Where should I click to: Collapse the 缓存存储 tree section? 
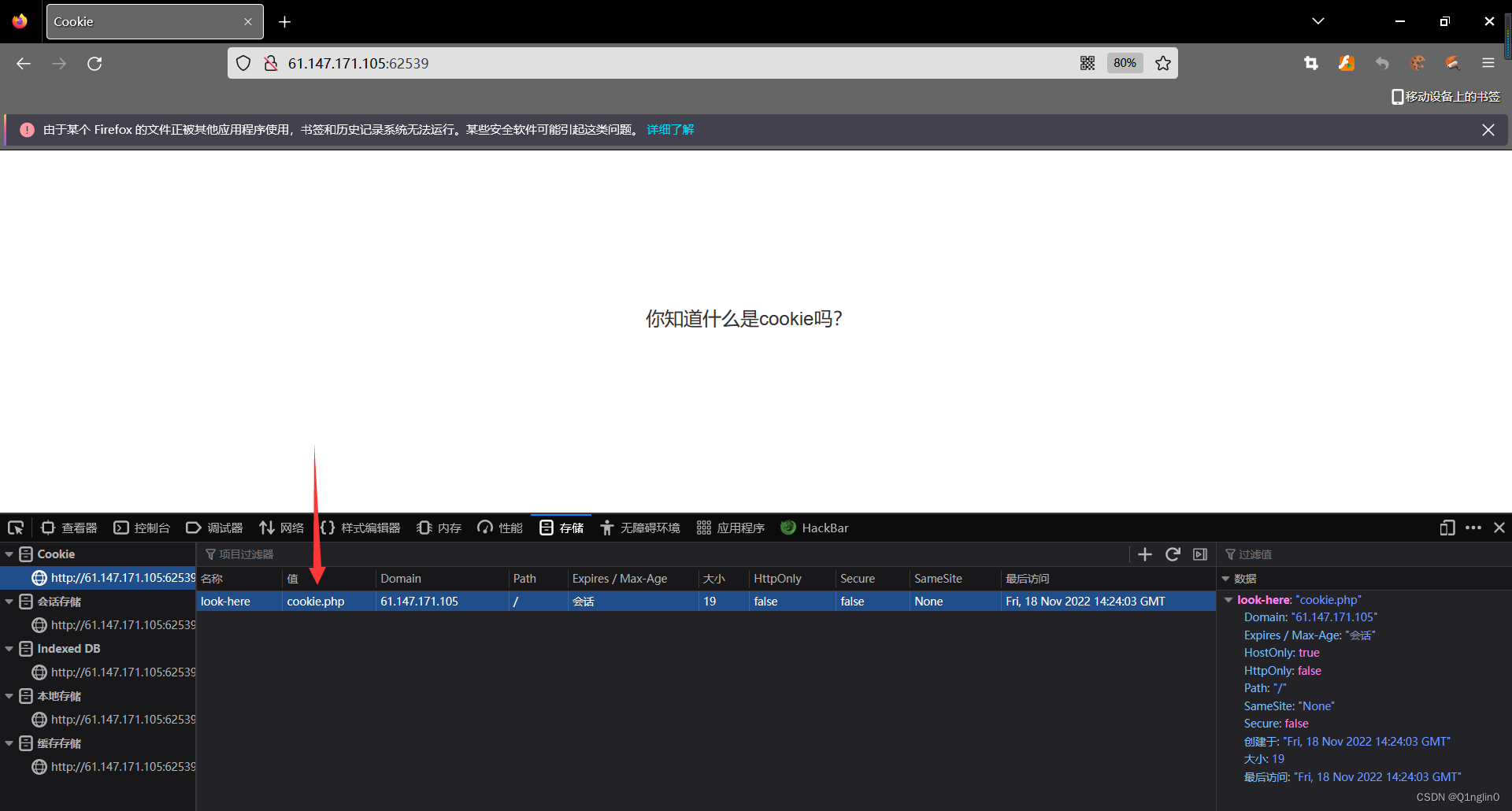pos(9,743)
